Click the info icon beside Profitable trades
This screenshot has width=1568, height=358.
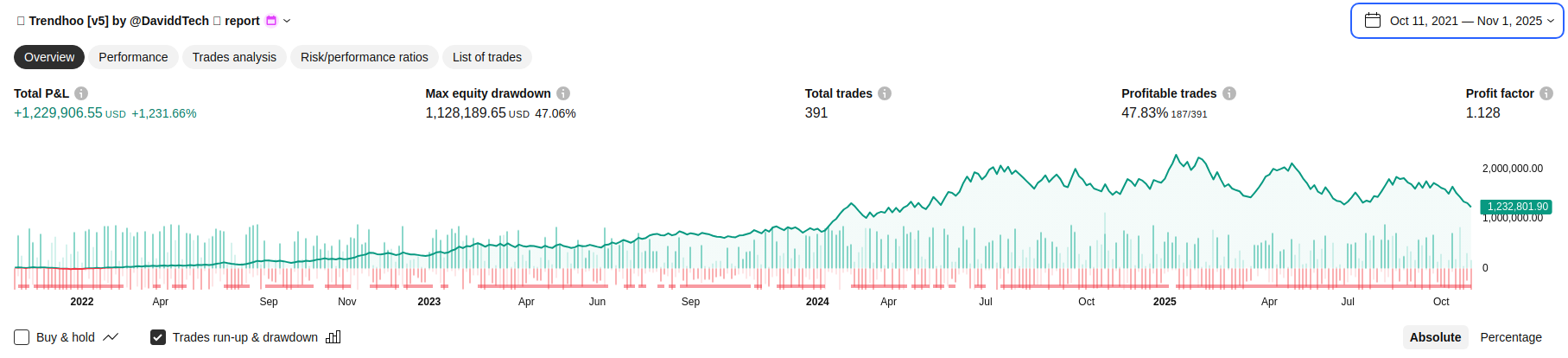click(x=1229, y=93)
